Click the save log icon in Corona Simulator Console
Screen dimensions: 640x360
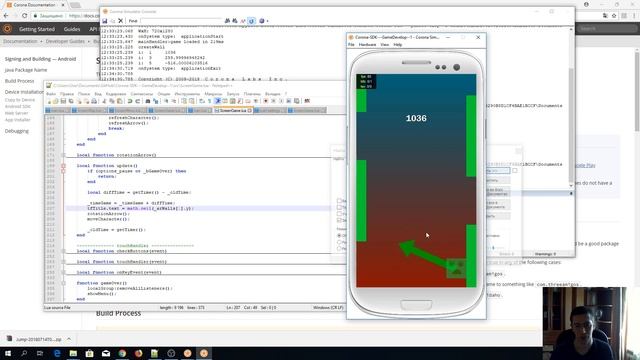(104, 21)
